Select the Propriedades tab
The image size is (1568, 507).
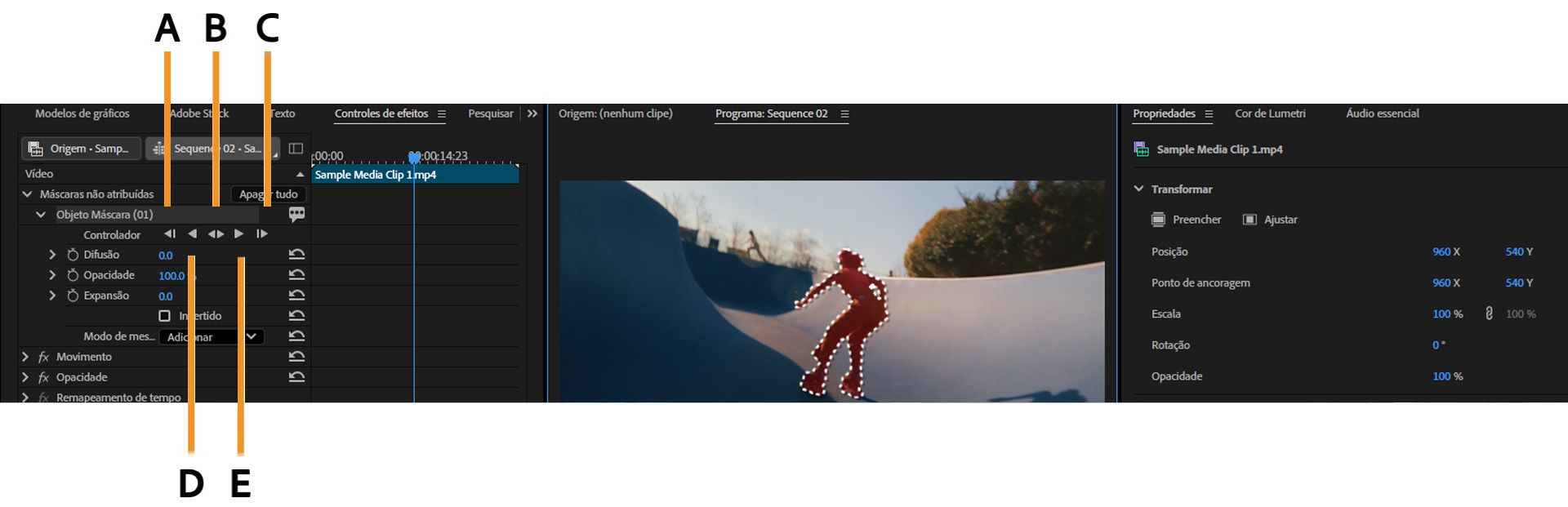coord(1164,113)
